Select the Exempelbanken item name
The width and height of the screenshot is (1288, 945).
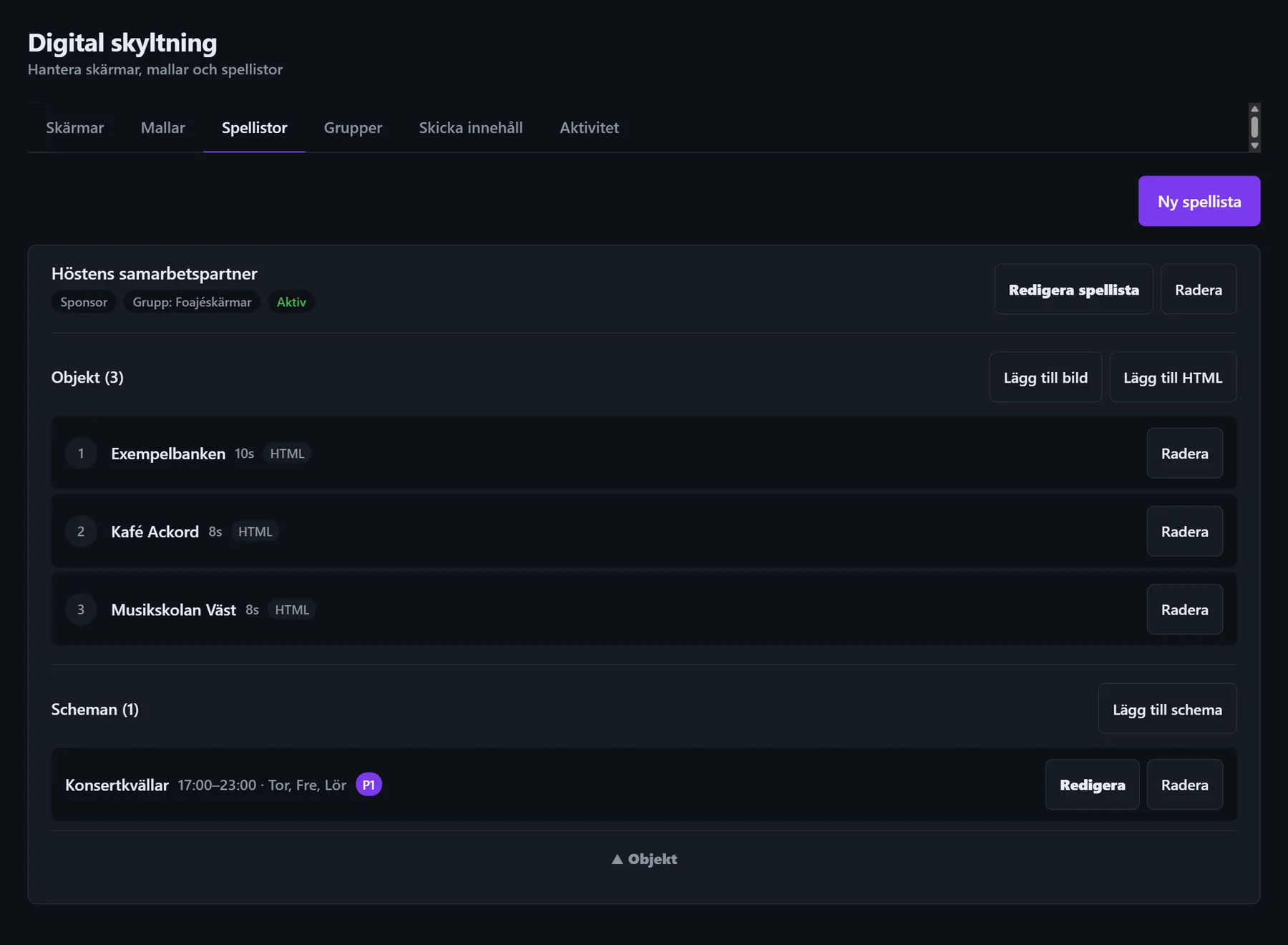point(168,454)
